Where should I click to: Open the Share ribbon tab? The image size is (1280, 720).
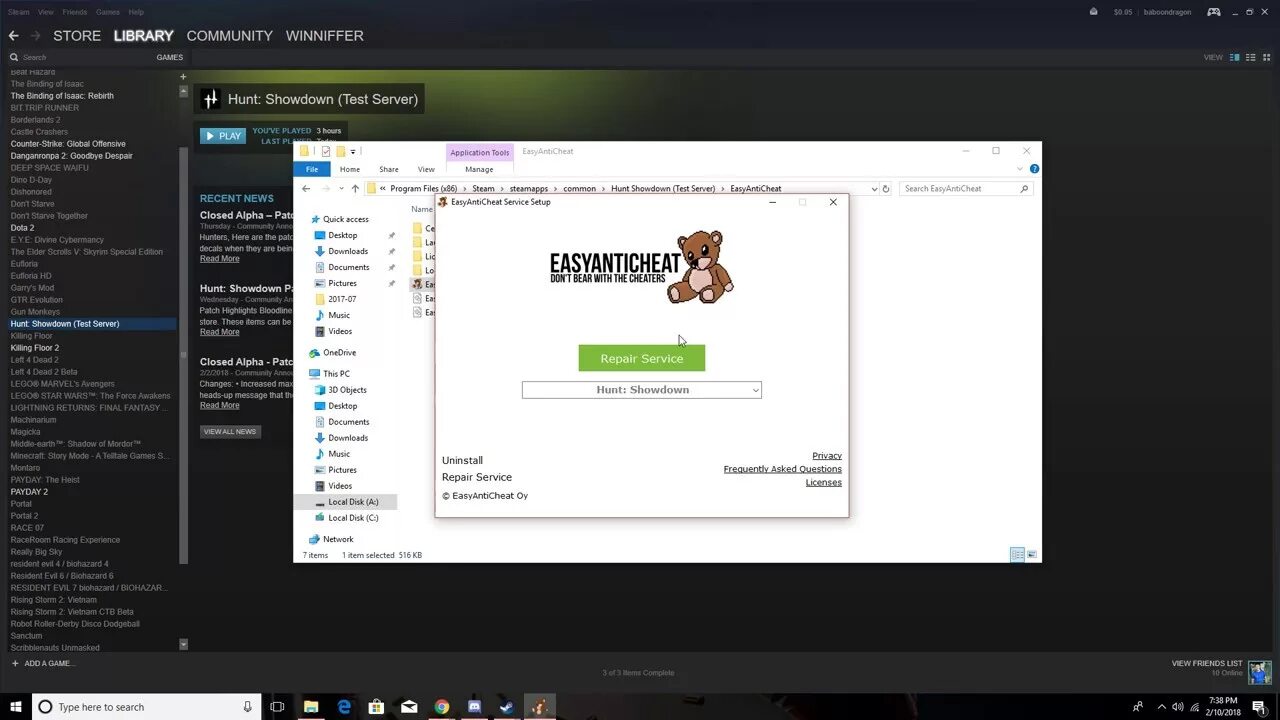(x=388, y=169)
